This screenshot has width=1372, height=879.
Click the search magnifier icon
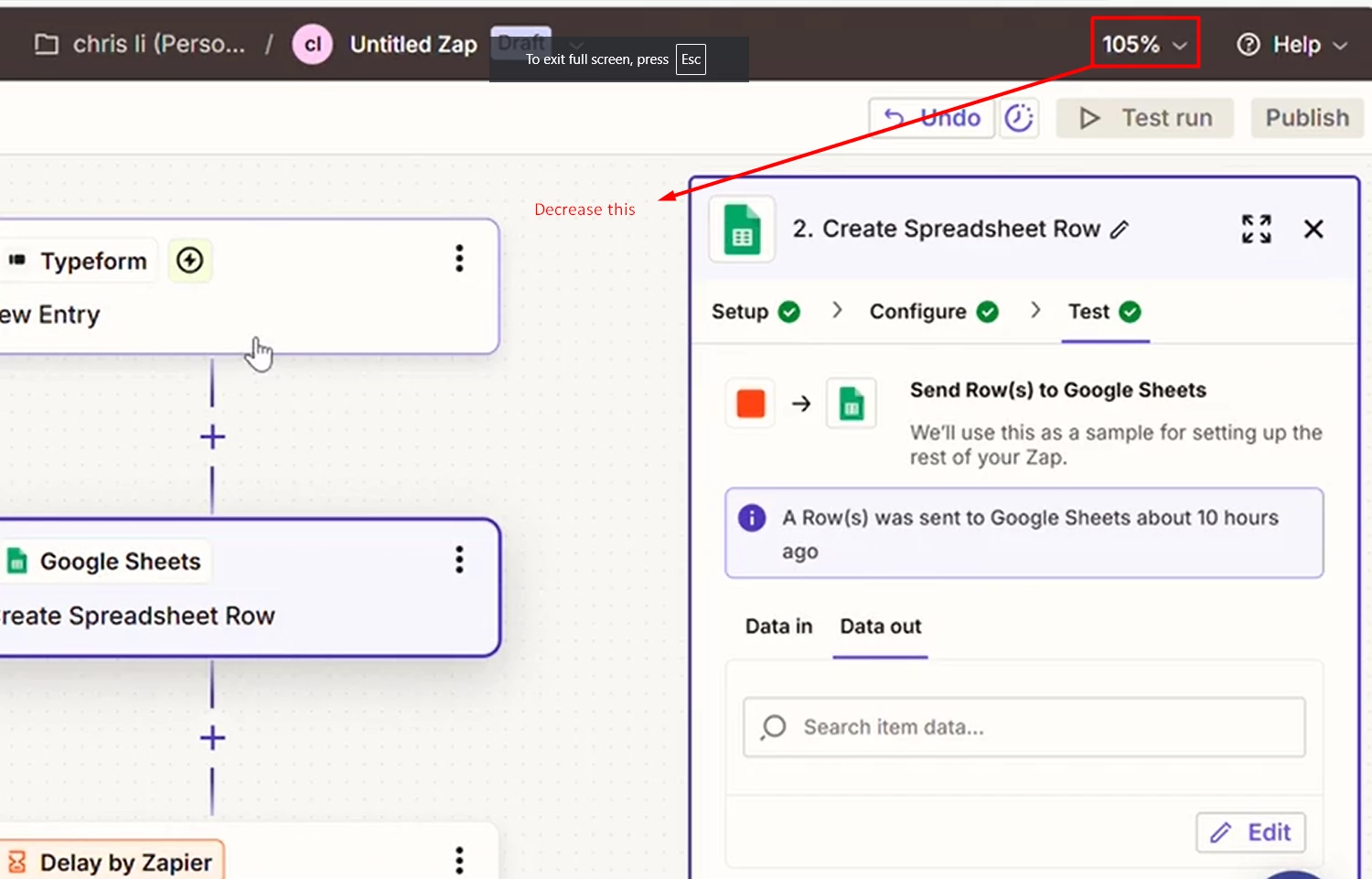pos(773,727)
